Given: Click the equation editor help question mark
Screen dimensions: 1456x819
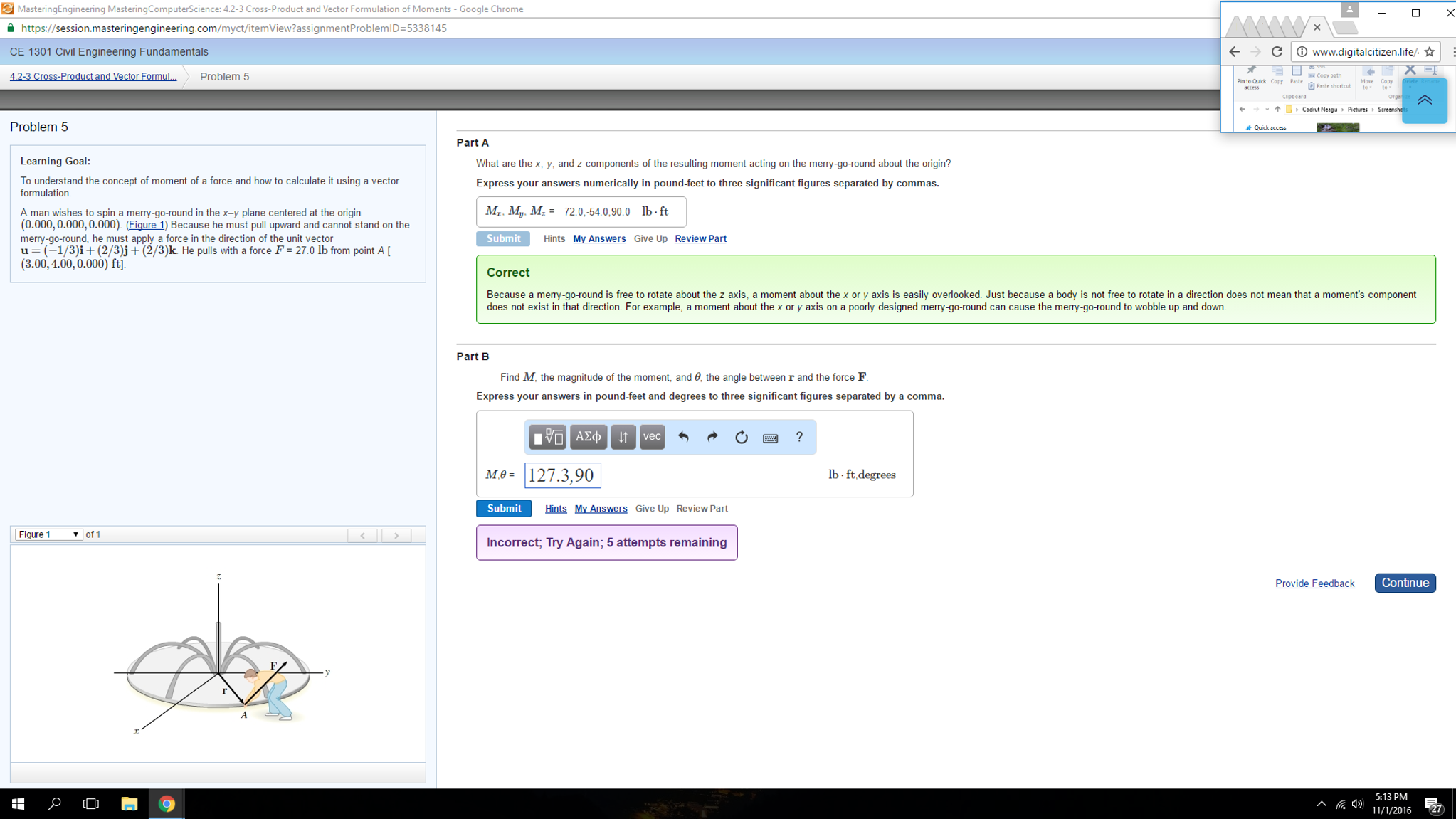Looking at the screenshot, I should [798, 437].
